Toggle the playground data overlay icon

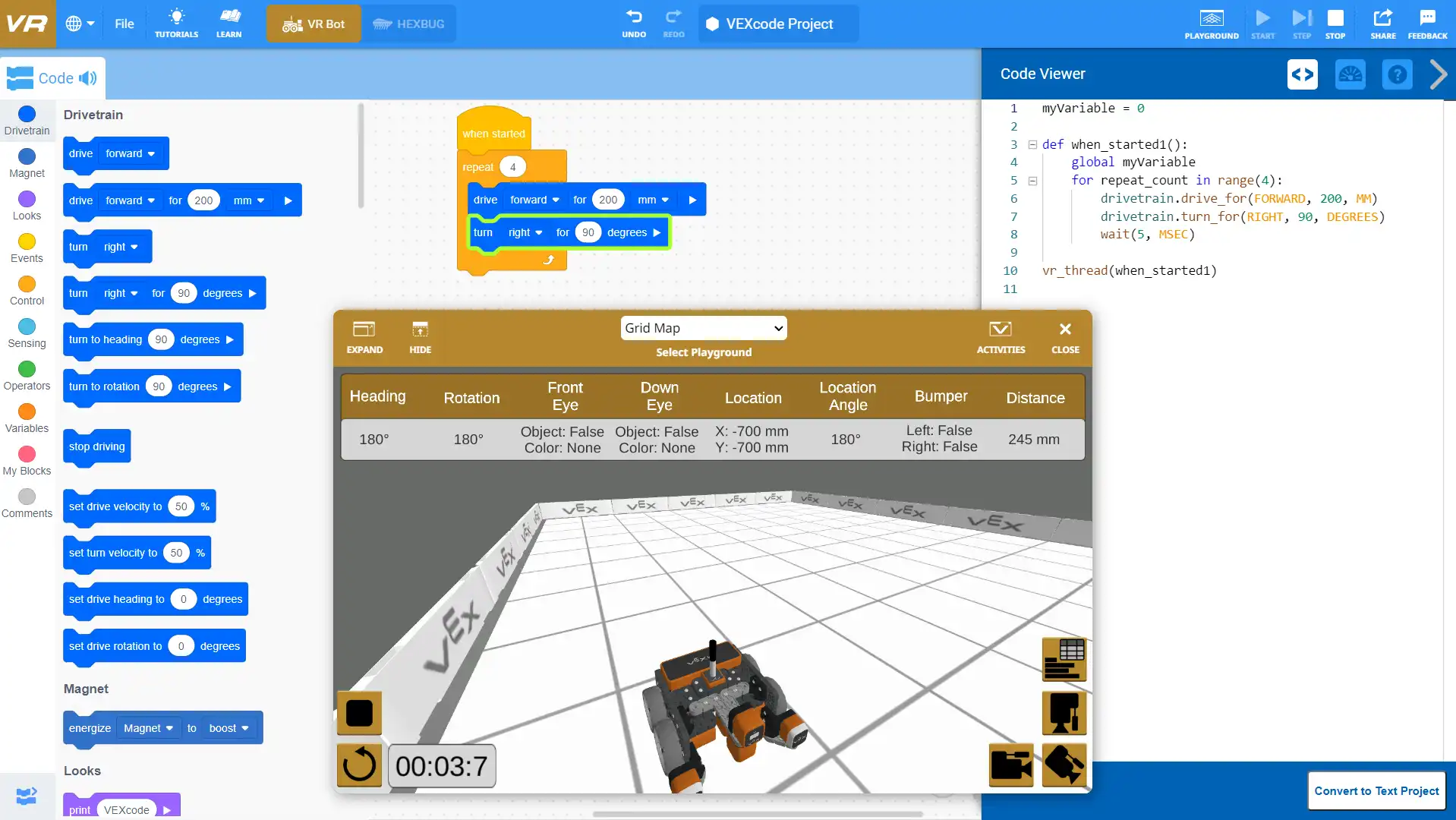pyautogui.click(x=1064, y=659)
